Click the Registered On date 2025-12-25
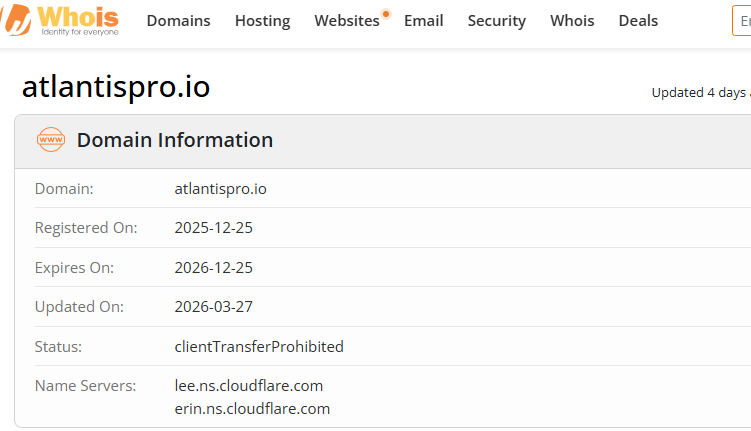751x431 pixels. (x=214, y=227)
